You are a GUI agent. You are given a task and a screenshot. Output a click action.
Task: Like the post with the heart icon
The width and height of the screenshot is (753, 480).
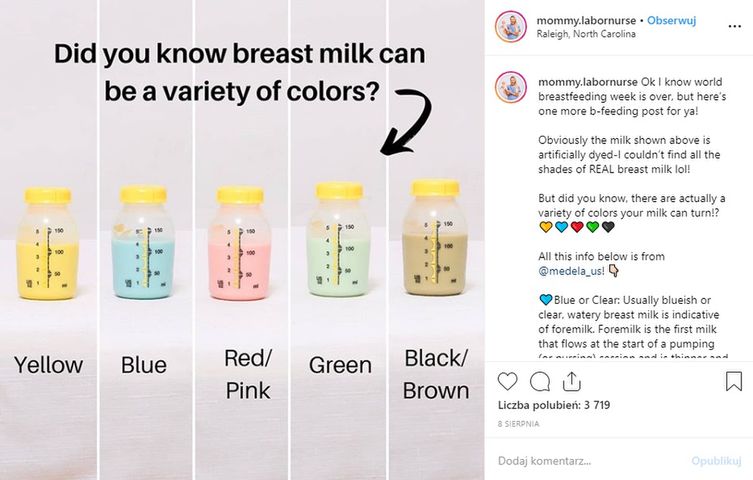pyautogui.click(x=507, y=382)
